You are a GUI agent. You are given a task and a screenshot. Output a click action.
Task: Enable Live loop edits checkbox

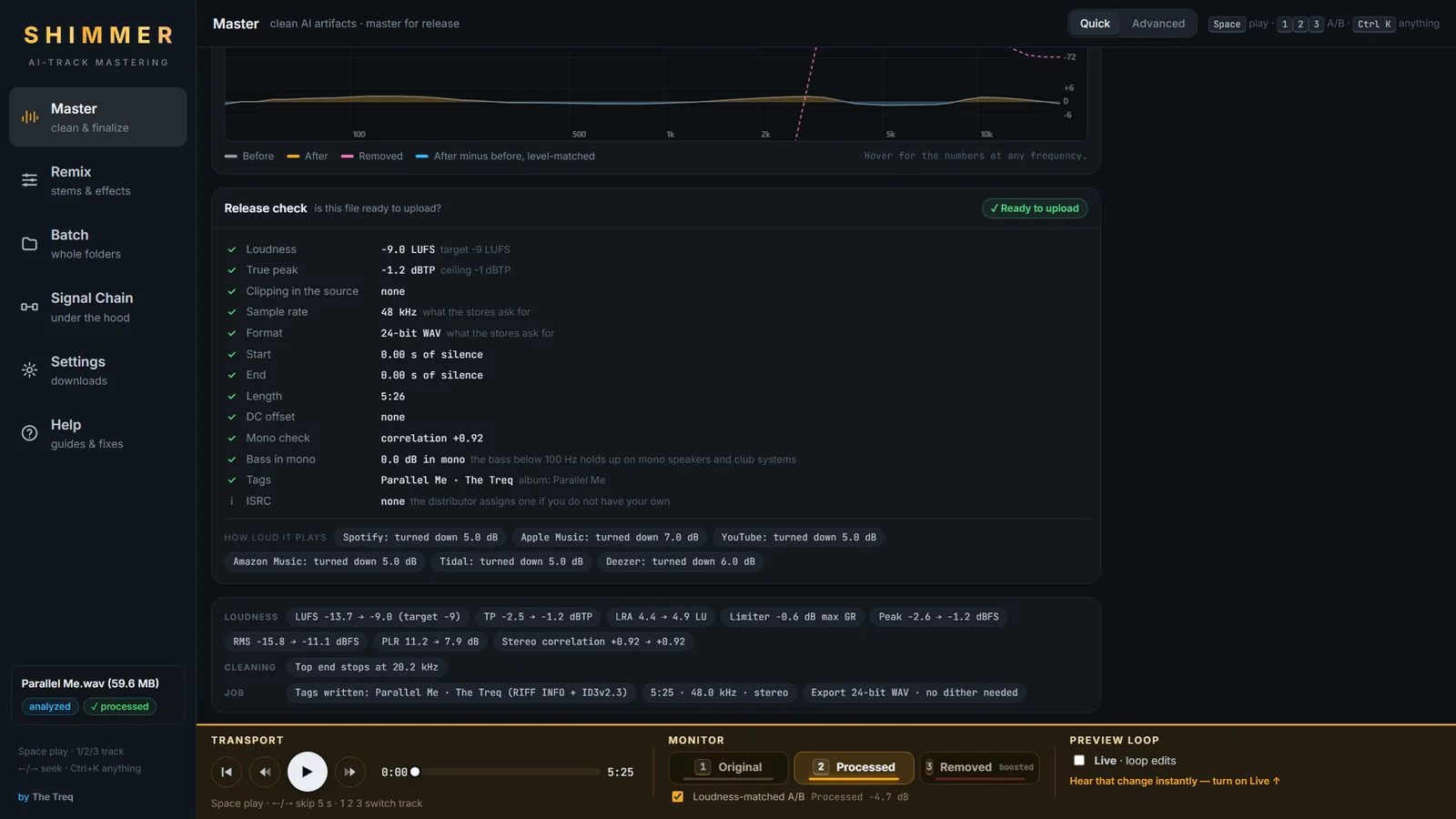point(1079,761)
